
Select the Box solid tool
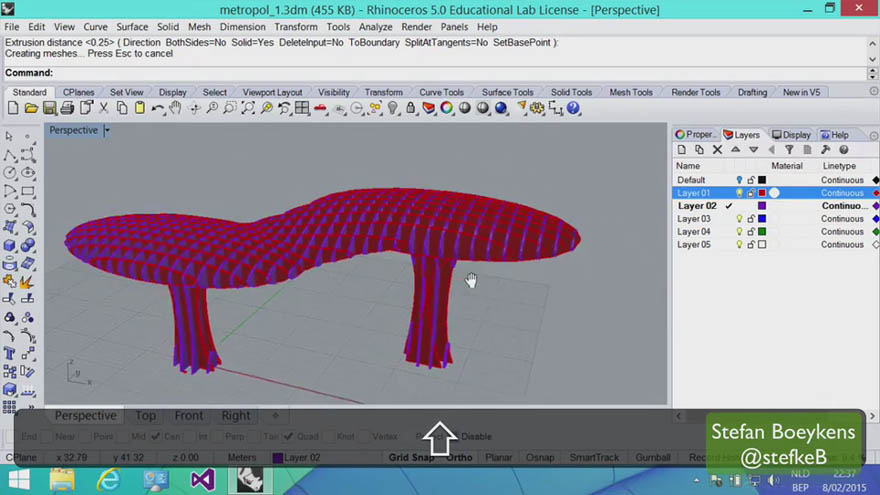point(10,245)
